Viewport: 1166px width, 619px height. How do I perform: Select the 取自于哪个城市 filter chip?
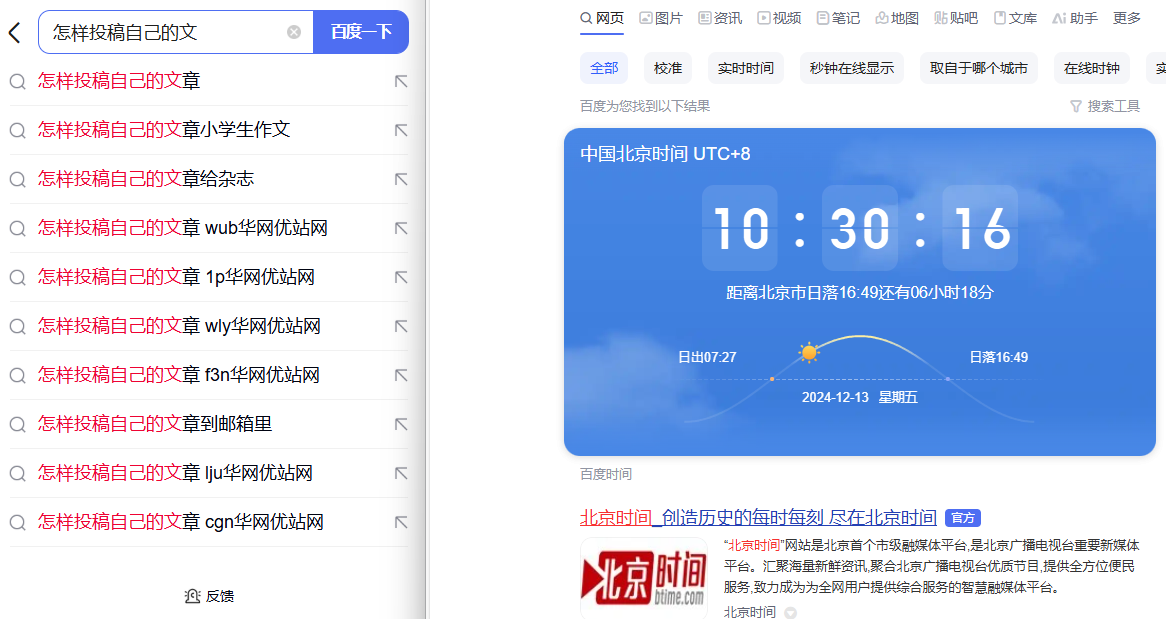tap(979, 68)
